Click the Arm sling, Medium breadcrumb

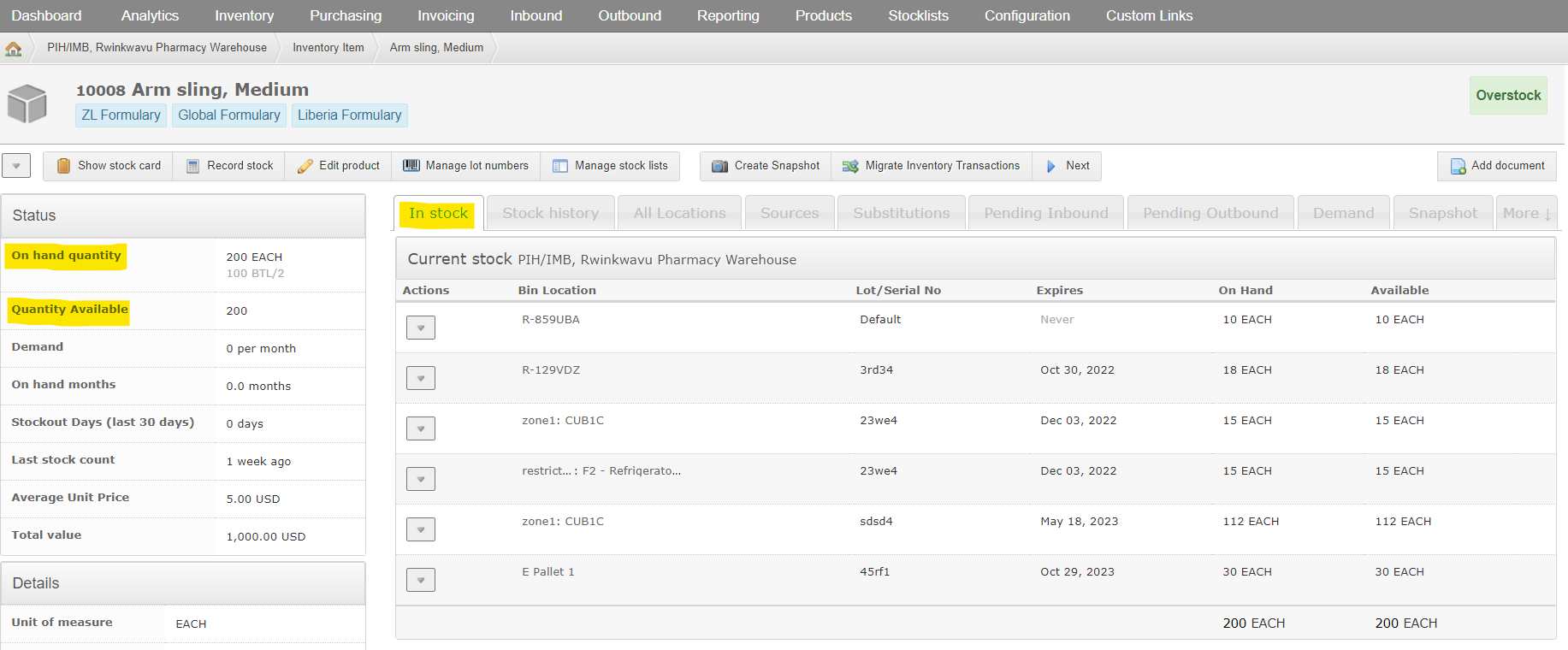tap(436, 48)
